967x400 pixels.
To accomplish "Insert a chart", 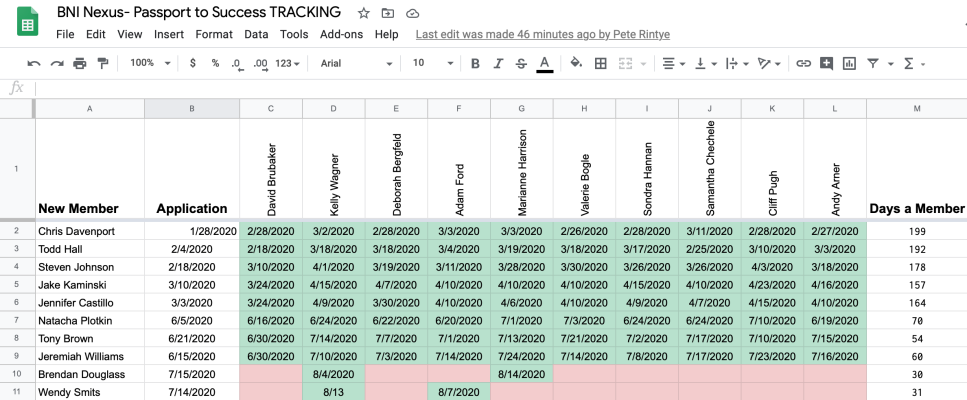I will [849, 63].
